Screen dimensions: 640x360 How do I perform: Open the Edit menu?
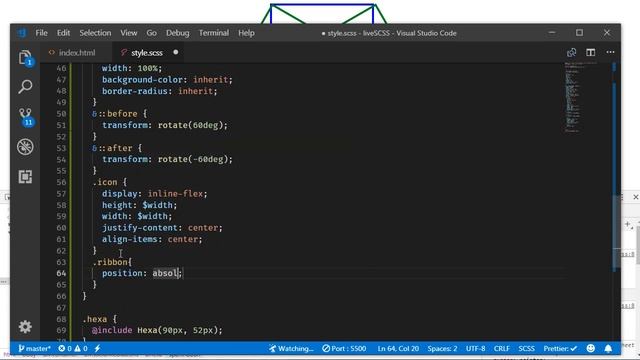(x=63, y=33)
